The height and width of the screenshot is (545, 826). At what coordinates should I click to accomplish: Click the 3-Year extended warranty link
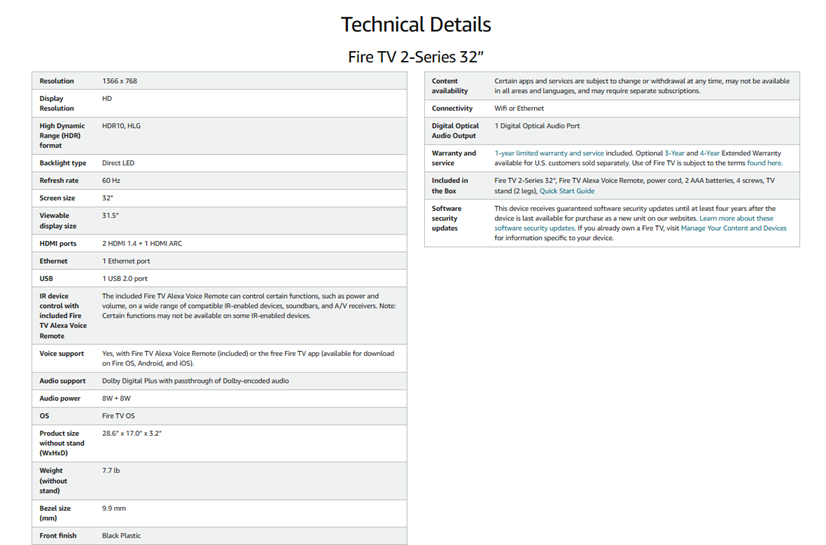[677, 153]
